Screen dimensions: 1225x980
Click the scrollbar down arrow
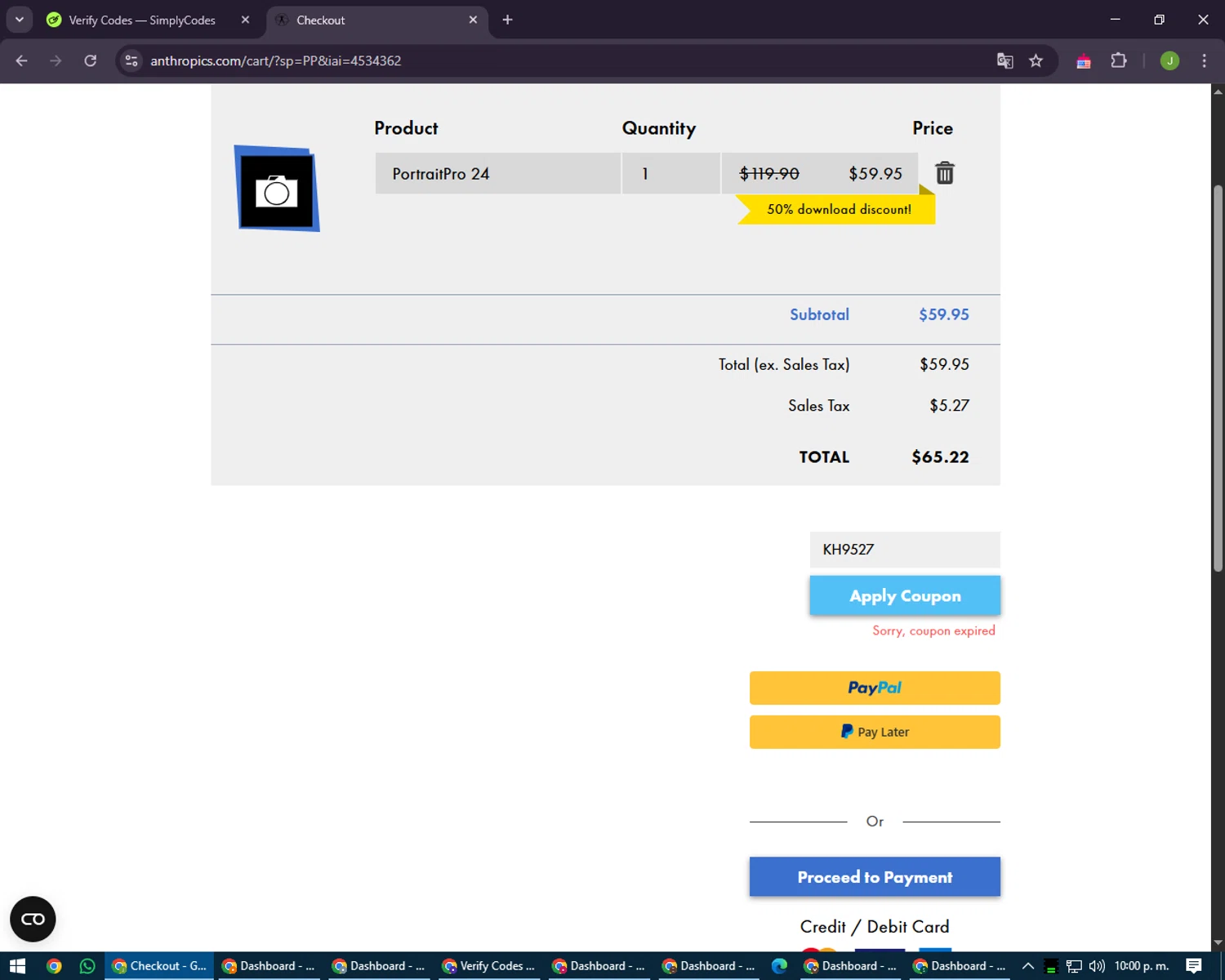coord(1218,943)
